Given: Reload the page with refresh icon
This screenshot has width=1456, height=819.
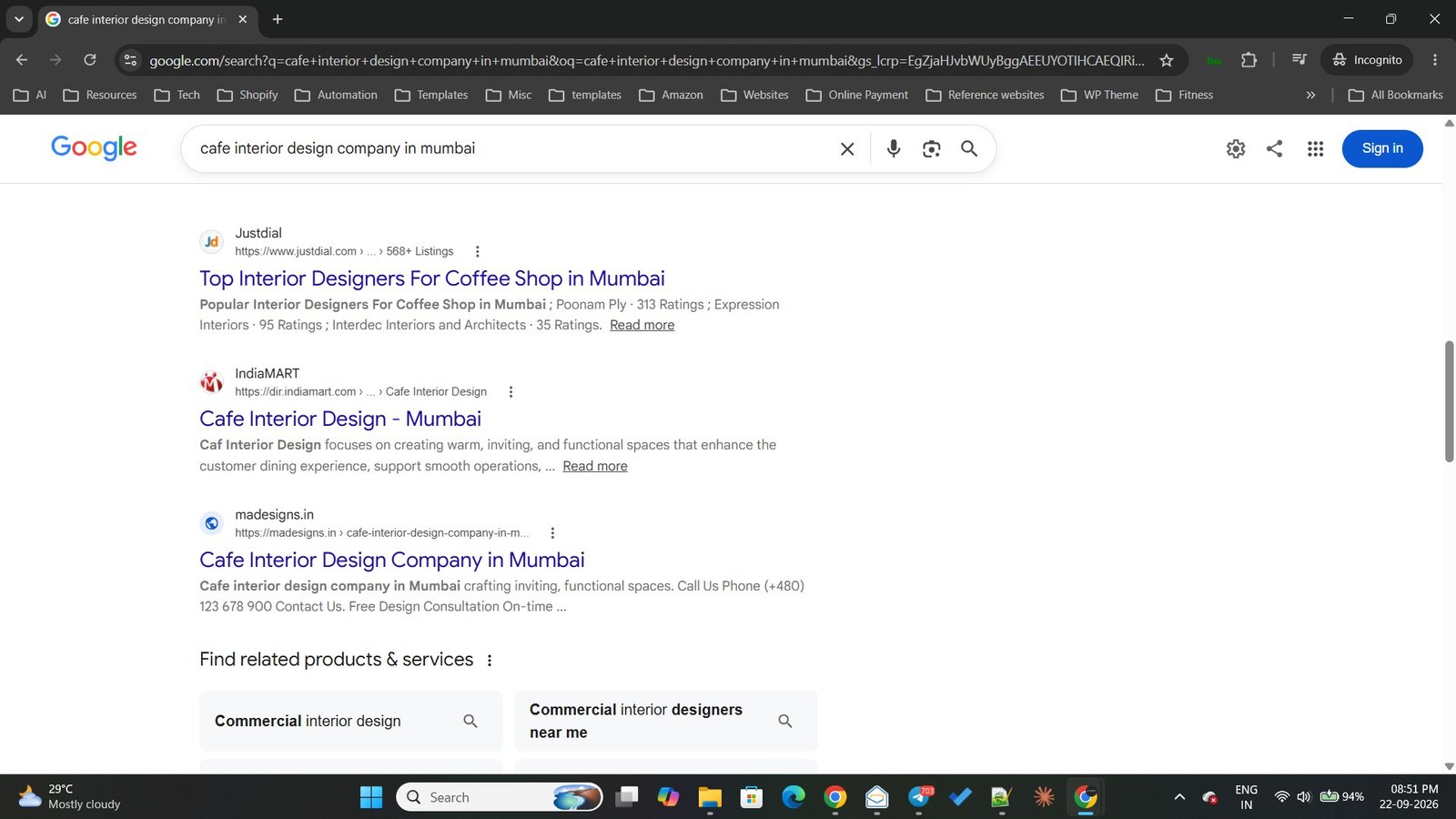Looking at the screenshot, I should click(x=89, y=60).
